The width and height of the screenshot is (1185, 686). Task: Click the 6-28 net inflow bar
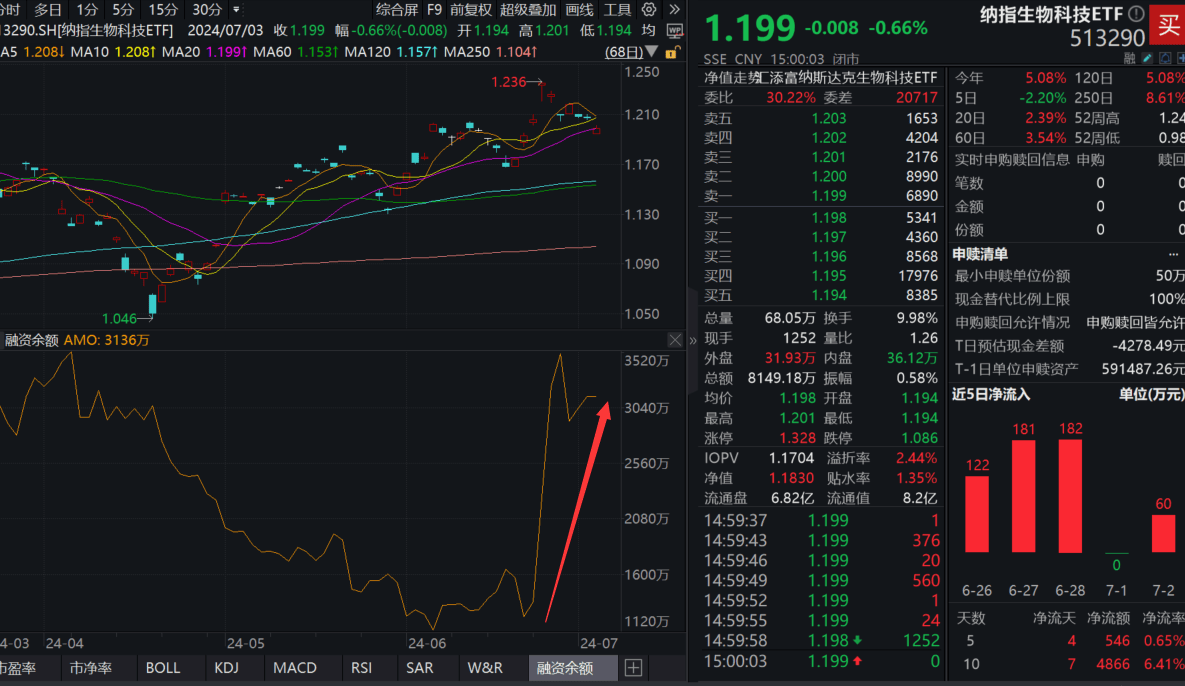1070,496
